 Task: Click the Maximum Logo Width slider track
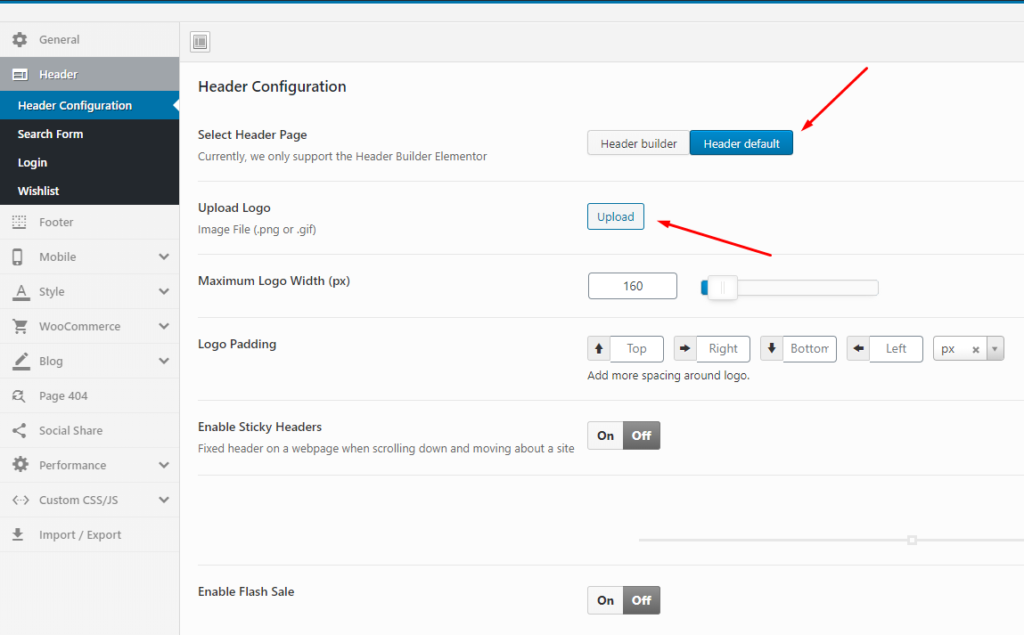coord(790,287)
